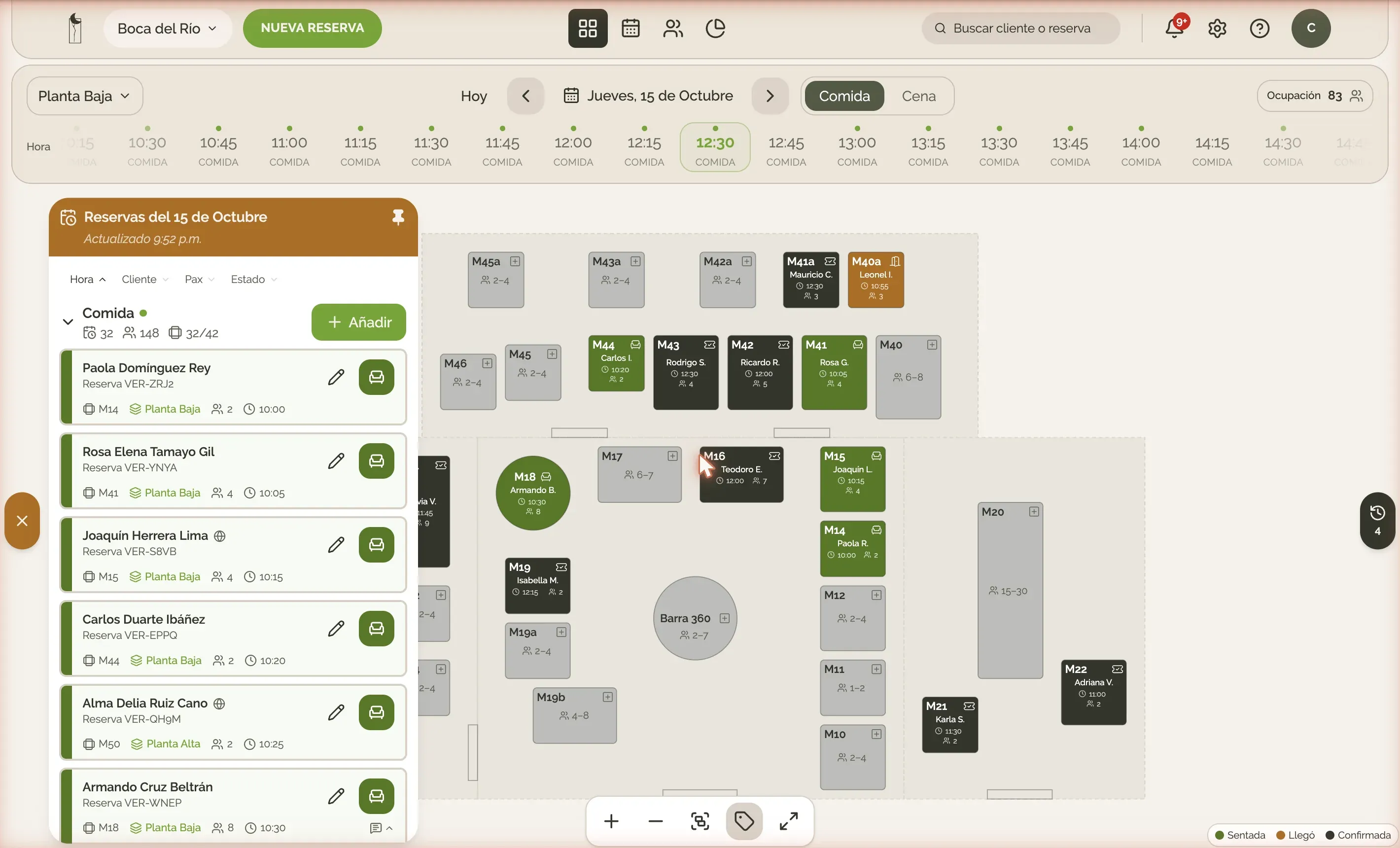Go to next day arrow
Viewport: 1400px width, 848px height.
pyautogui.click(x=770, y=96)
